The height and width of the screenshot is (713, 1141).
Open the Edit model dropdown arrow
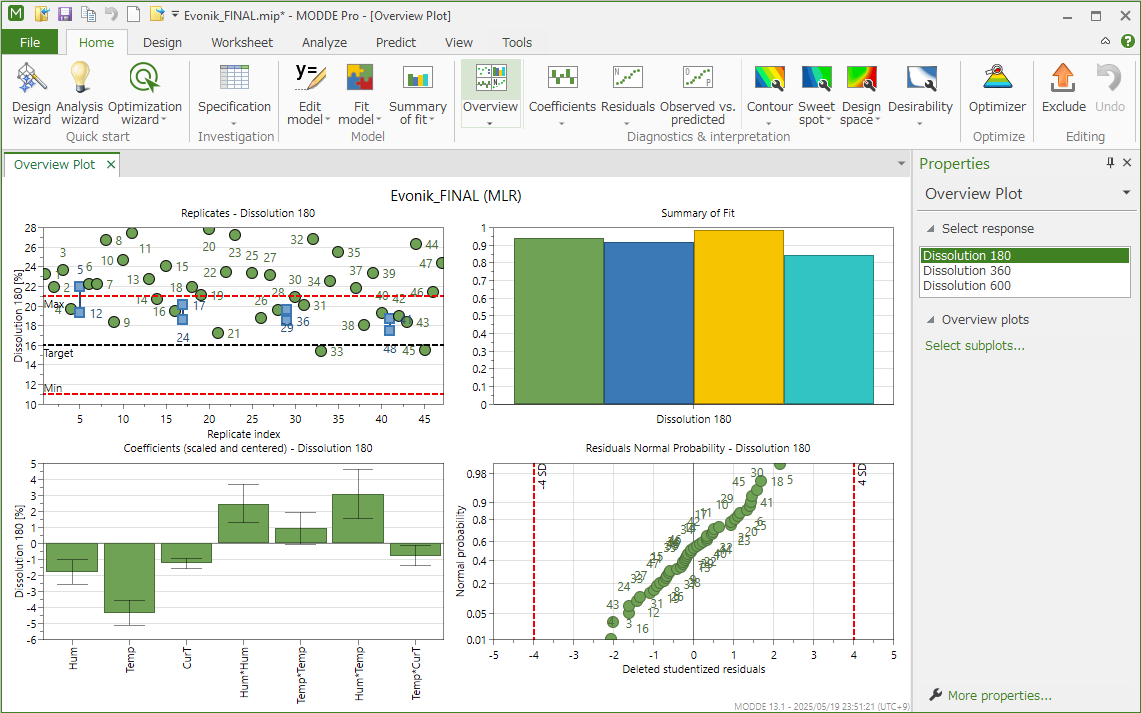[328, 121]
